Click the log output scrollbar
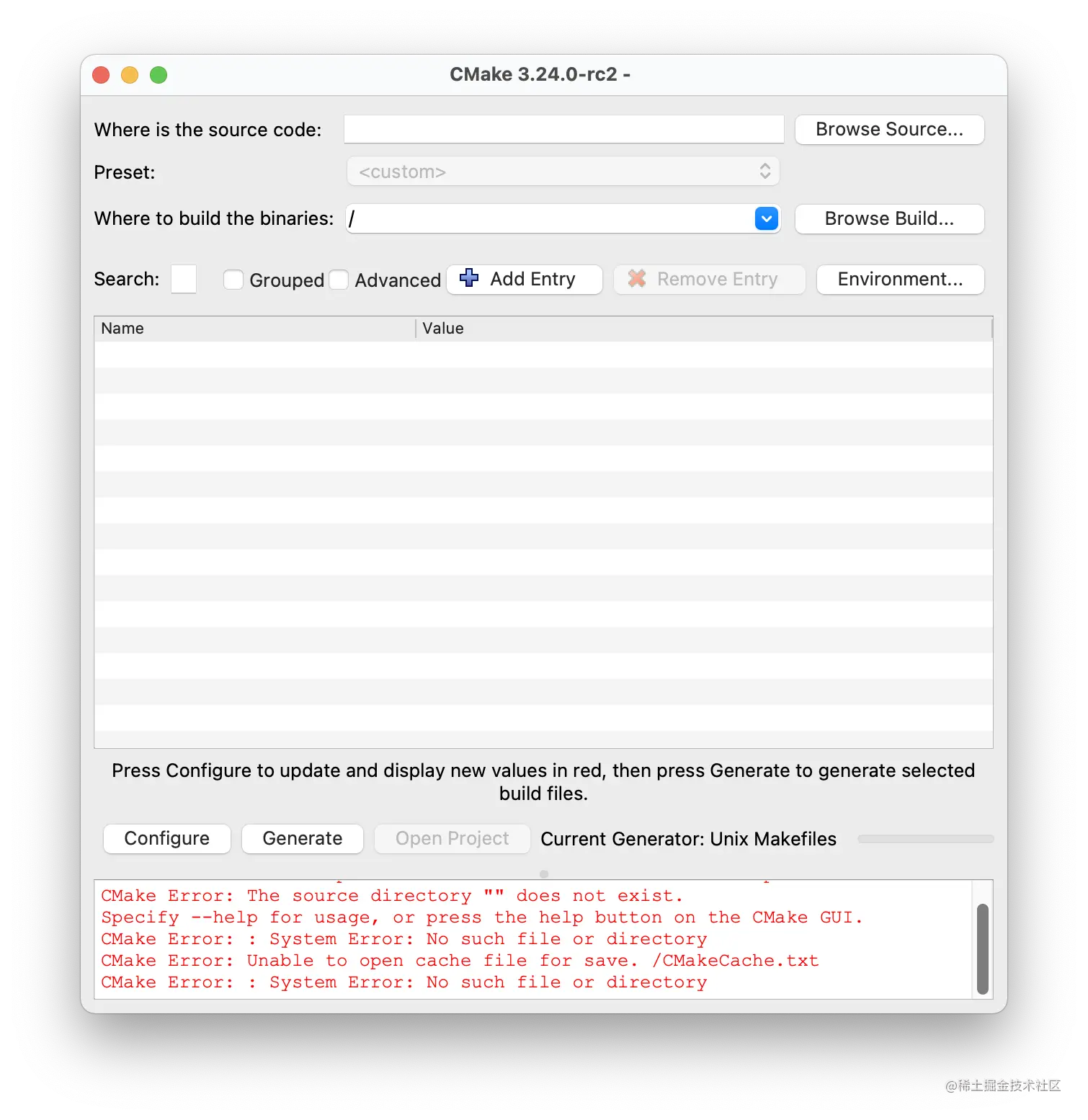 point(982,948)
